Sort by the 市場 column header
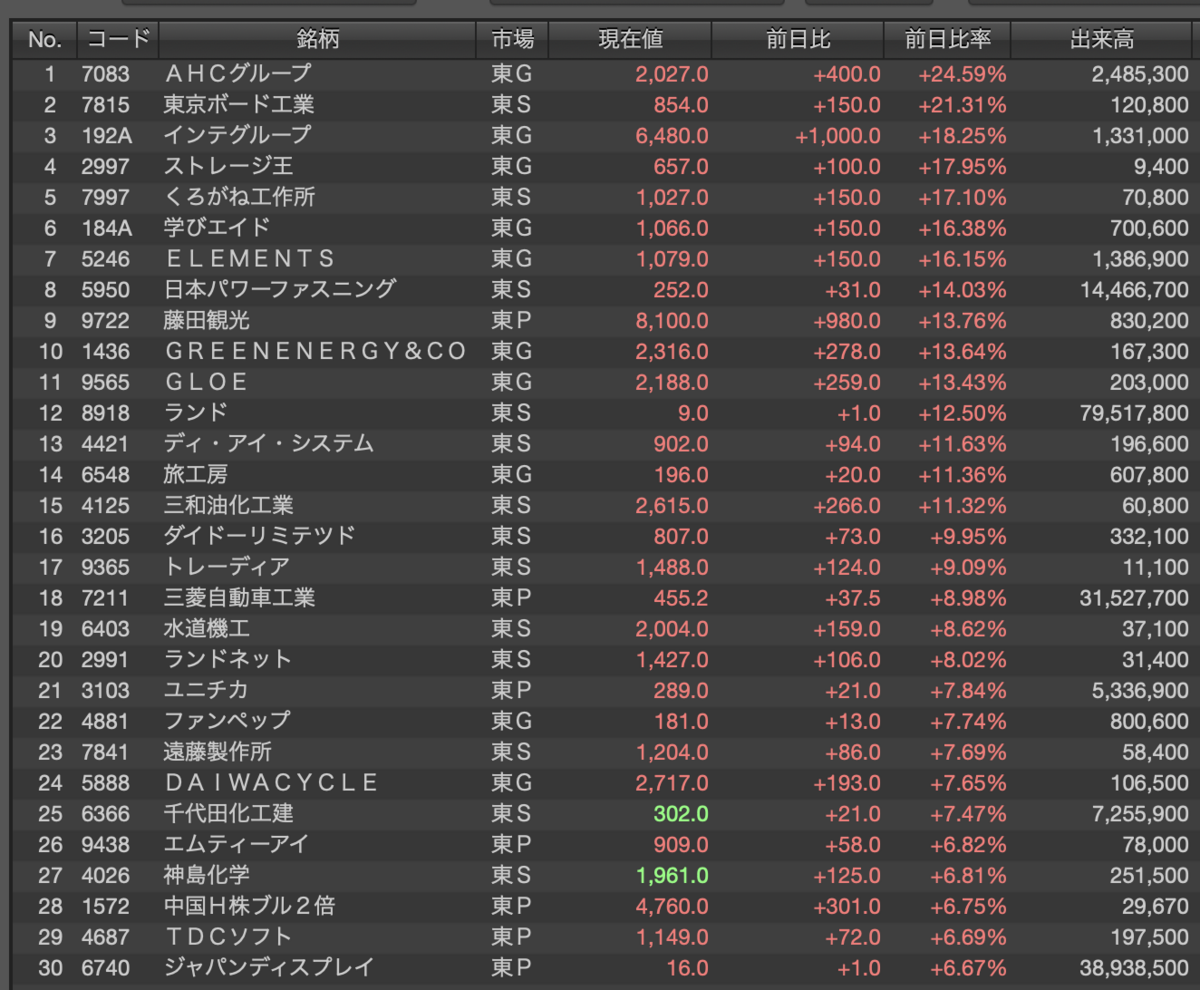Viewport: 1200px width, 990px height. coord(512,40)
